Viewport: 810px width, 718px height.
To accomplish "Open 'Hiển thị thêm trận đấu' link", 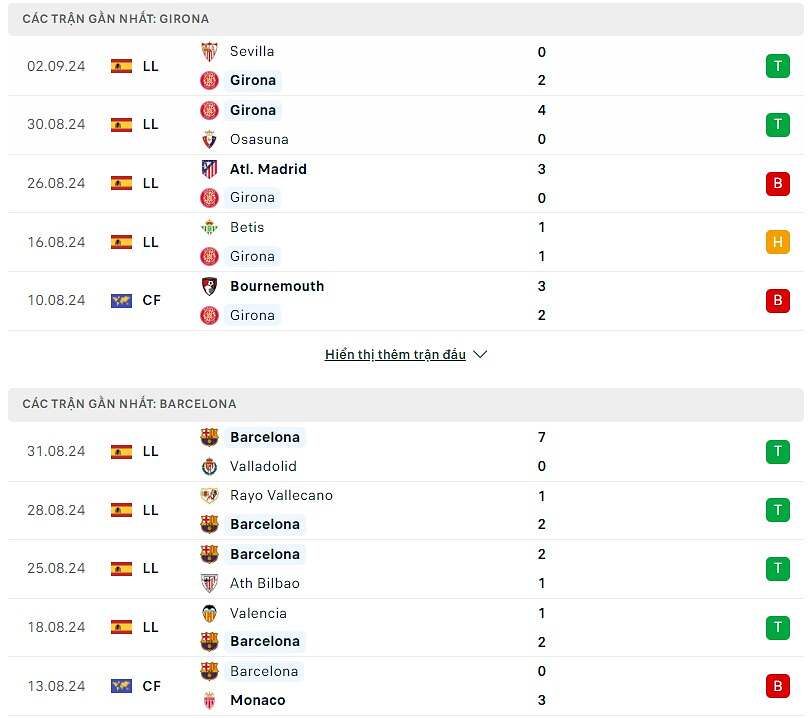I will (395, 354).
